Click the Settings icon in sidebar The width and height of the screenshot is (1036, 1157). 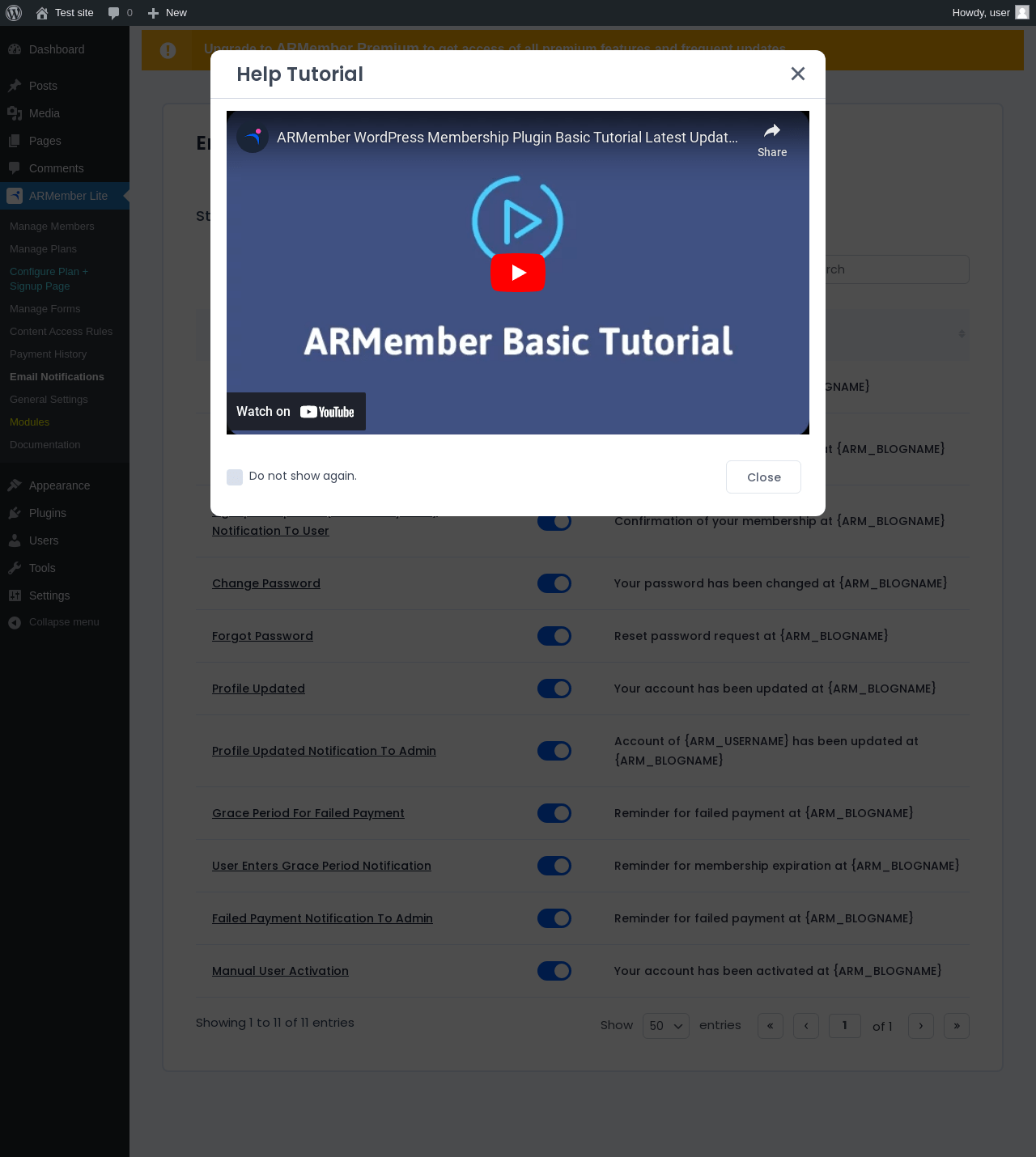pos(15,595)
